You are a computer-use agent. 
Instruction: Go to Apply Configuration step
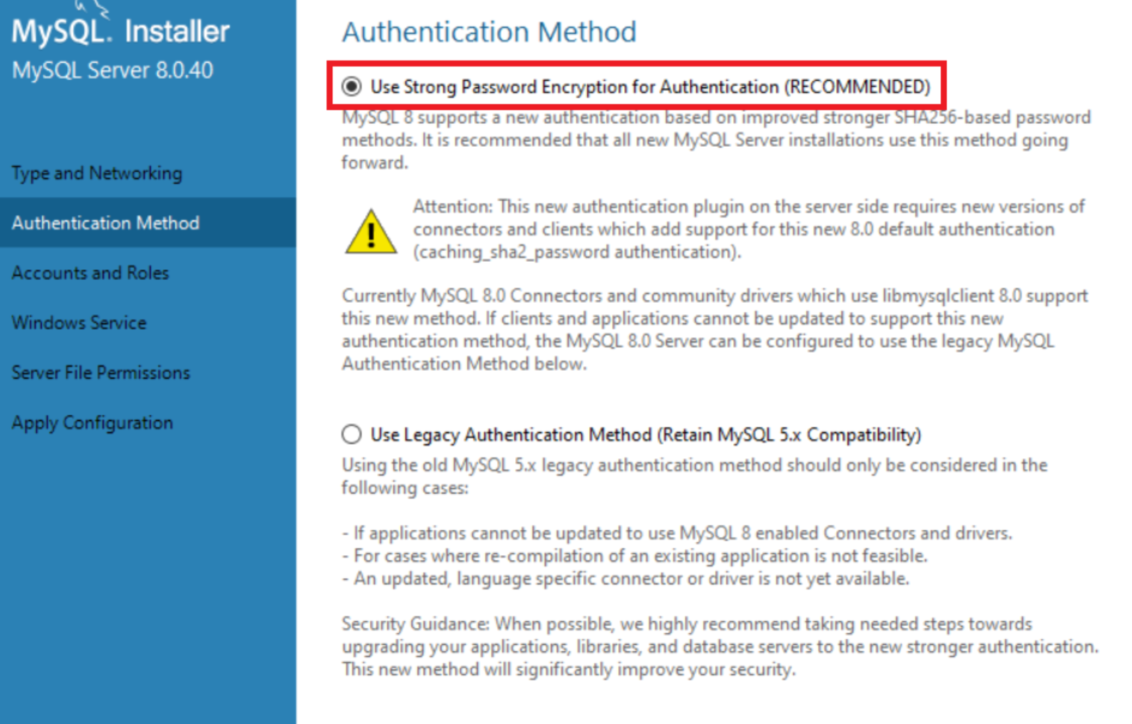(92, 422)
